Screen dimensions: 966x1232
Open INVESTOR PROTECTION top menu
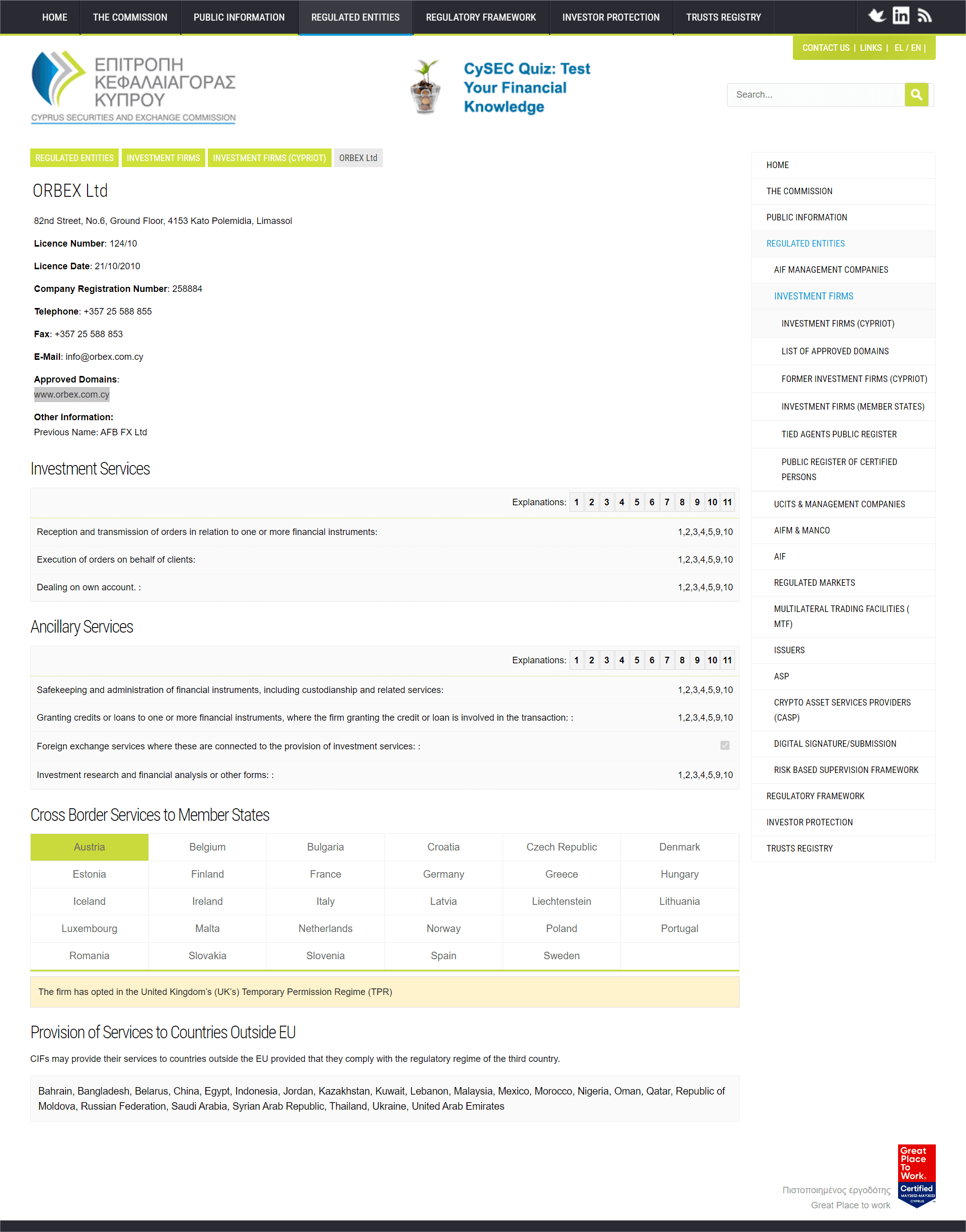tap(611, 17)
